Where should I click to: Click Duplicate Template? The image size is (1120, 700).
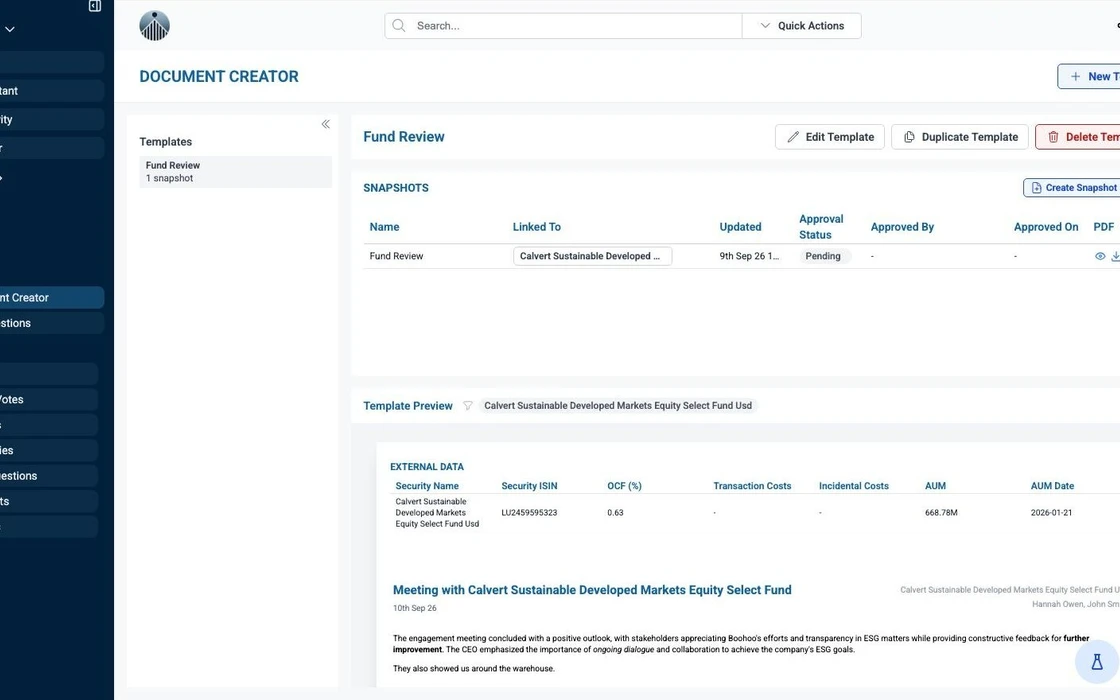[960, 137]
